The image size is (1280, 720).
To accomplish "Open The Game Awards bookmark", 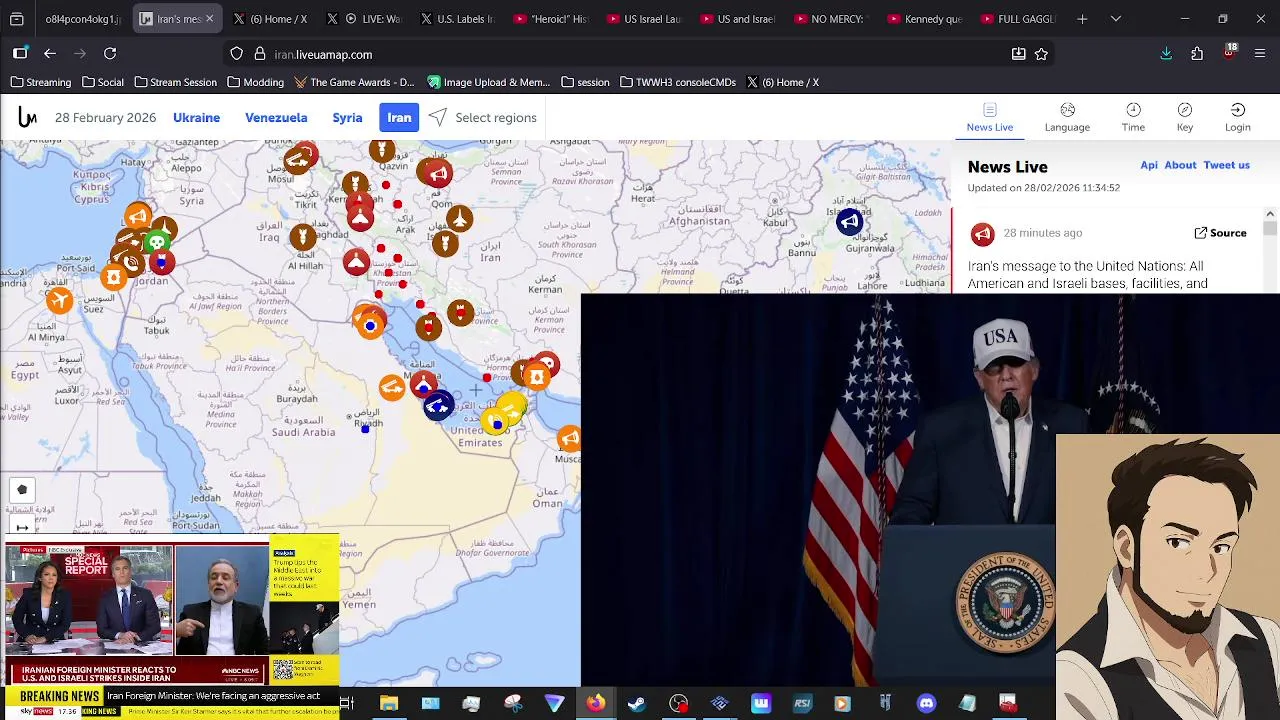I will (354, 82).
